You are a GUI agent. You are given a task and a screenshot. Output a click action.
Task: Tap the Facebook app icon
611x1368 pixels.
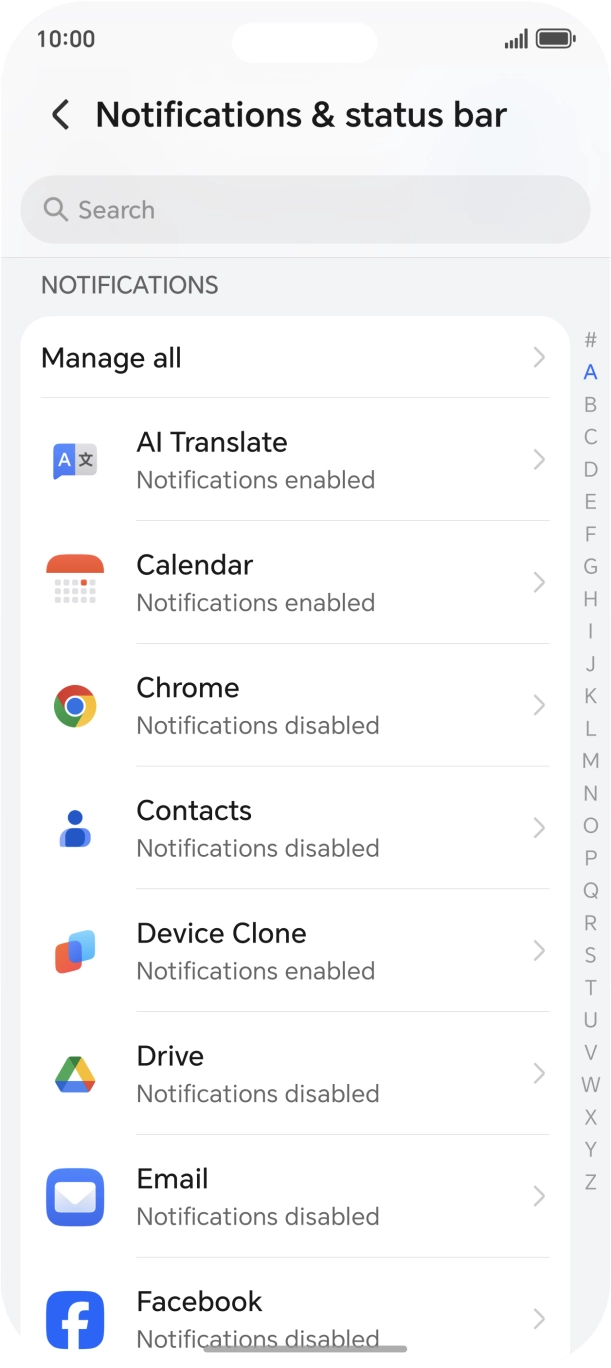click(75, 1319)
